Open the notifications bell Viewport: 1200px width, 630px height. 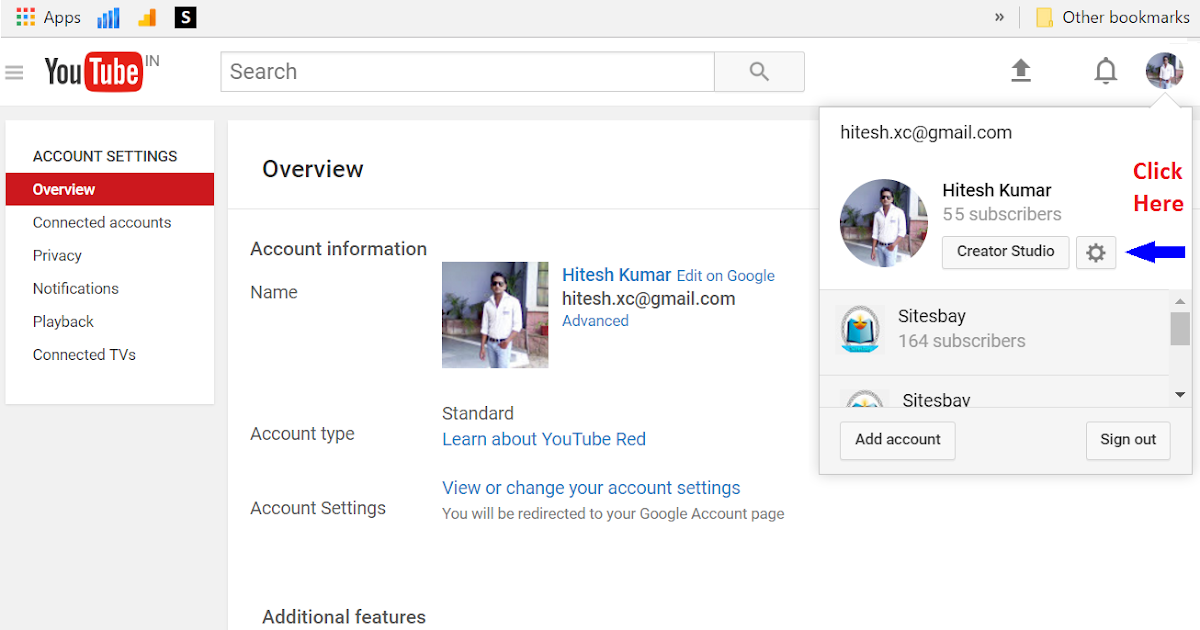coord(1105,71)
